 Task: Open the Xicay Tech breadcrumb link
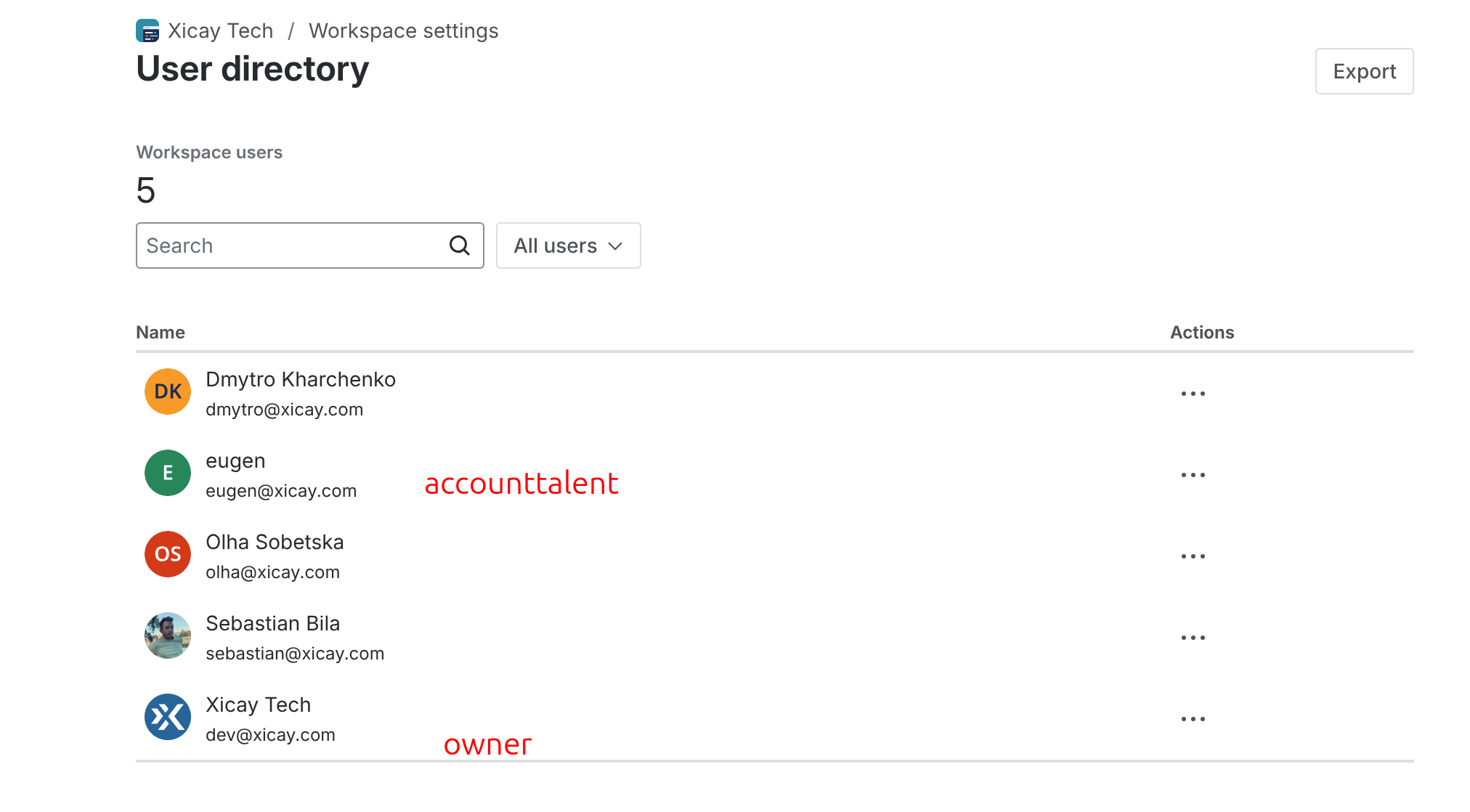click(x=221, y=31)
